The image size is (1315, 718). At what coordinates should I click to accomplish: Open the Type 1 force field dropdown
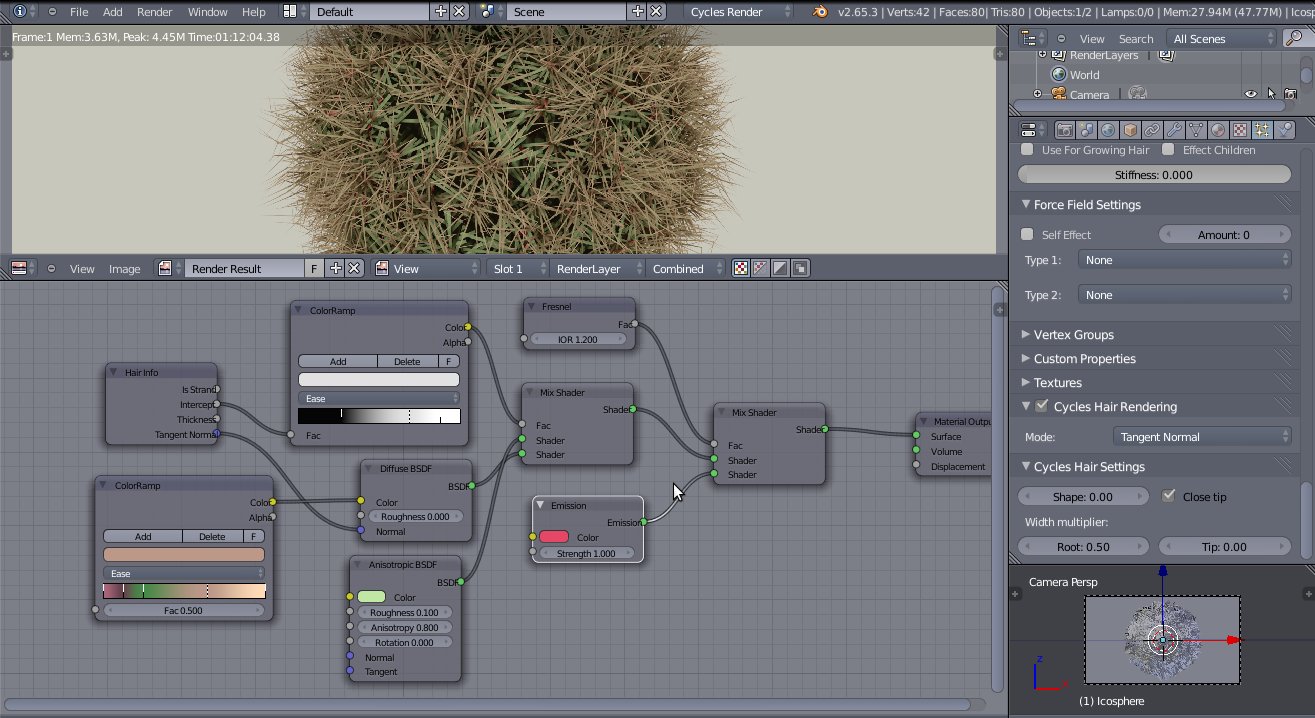pyautogui.click(x=1184, y=259)
